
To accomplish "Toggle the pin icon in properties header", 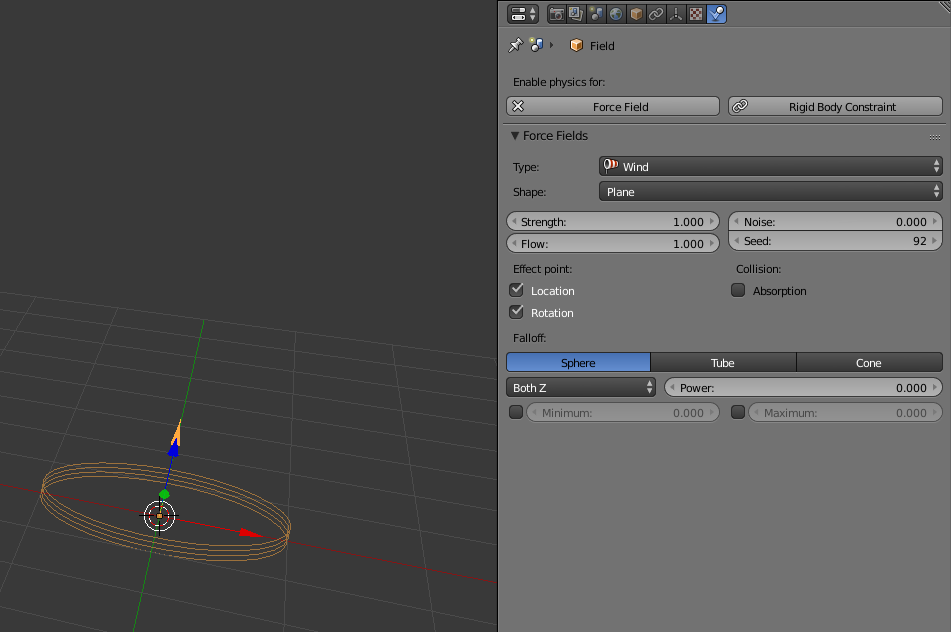I will [x=514, y=45].
